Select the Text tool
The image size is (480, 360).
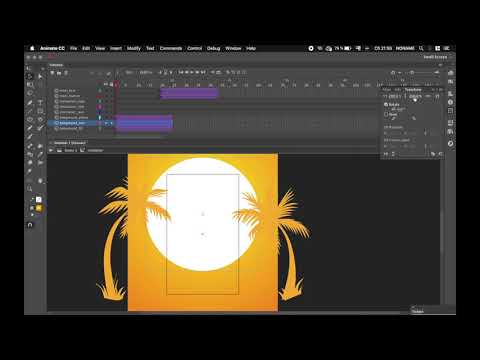[40, 102]
